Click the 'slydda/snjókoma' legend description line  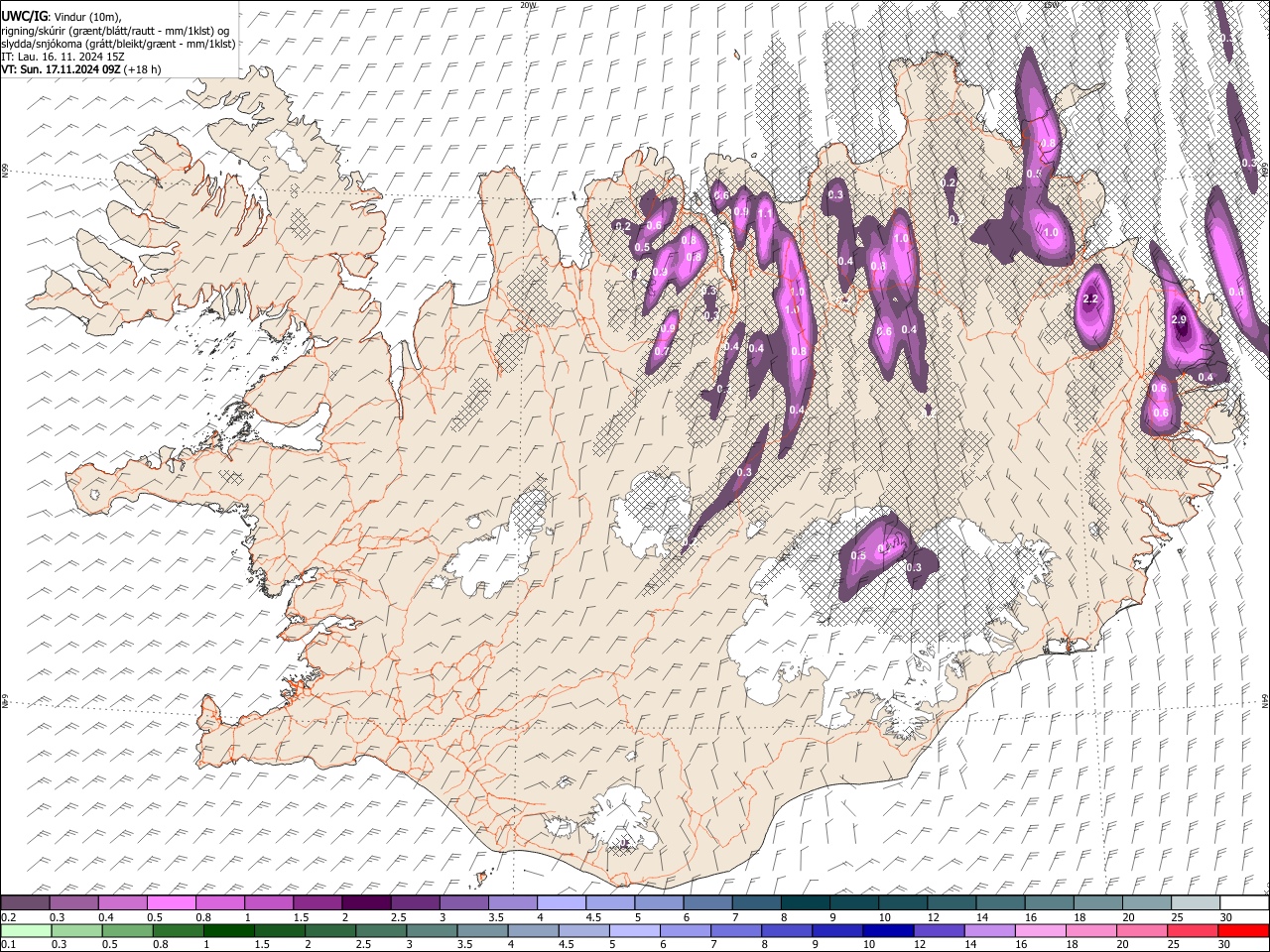point(118,44)
